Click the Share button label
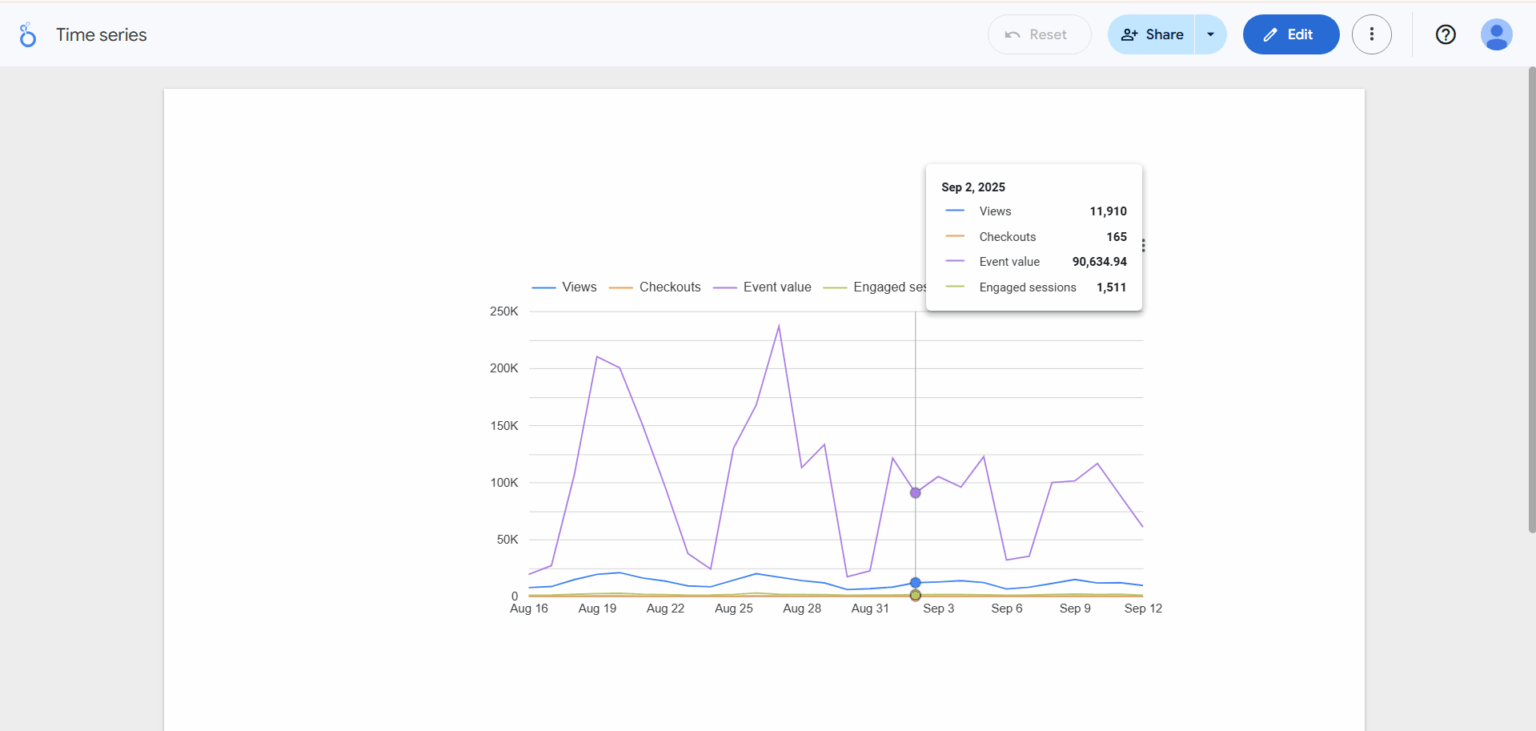The width and height of the screenshot is (1536, 731). tap(1162, 34)
